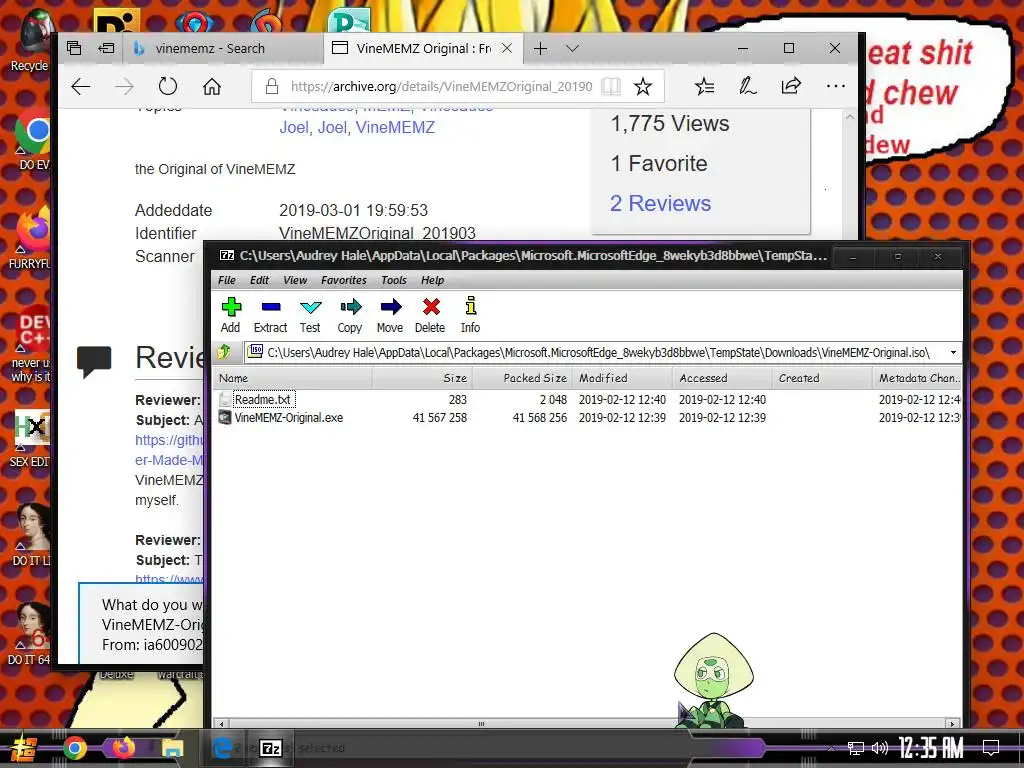Screen dimensions: 1024x768
Task: Open the Action Center notification icon
Action: (991, 748)
